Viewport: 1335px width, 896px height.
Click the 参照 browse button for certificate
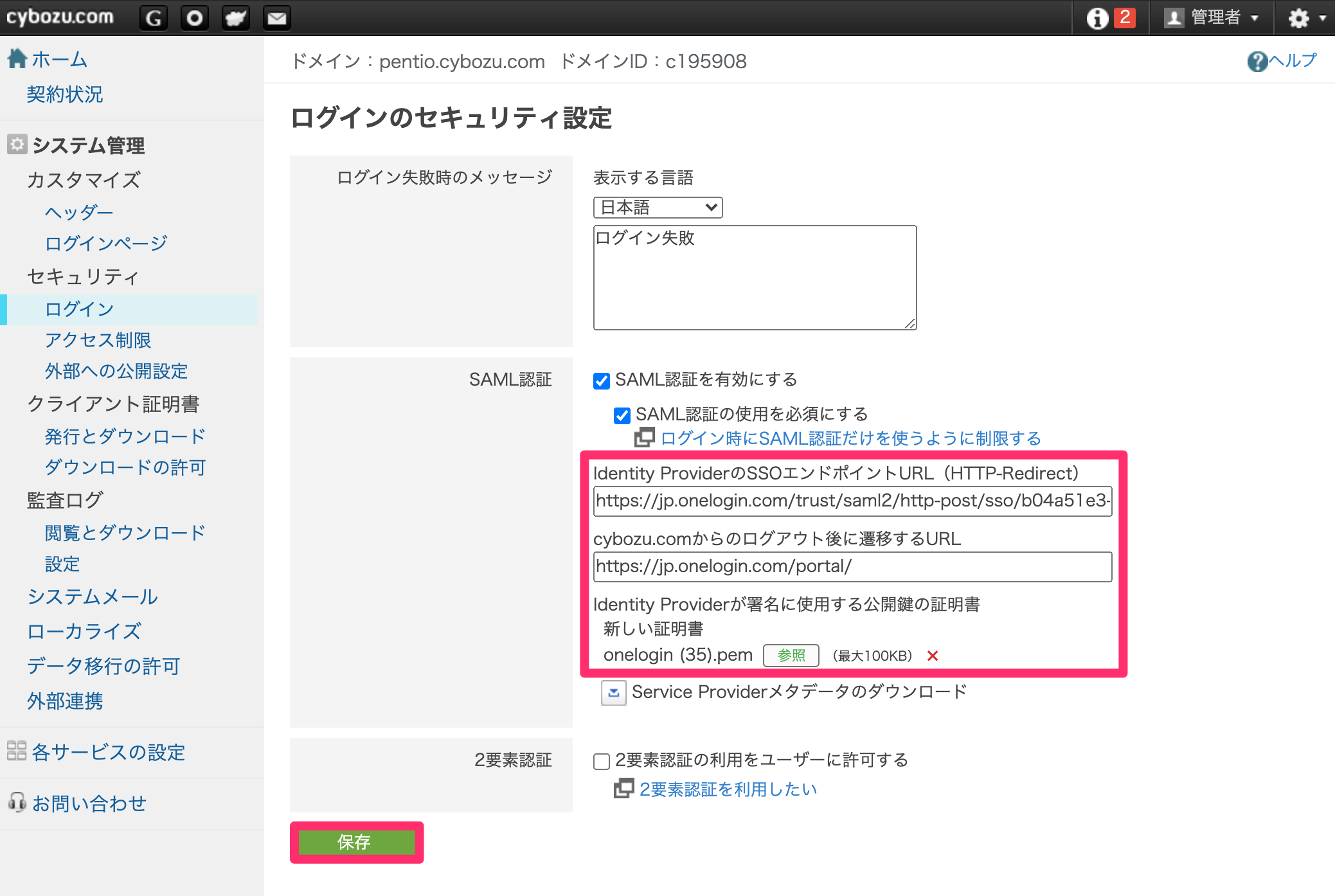[x=791, y=656]
